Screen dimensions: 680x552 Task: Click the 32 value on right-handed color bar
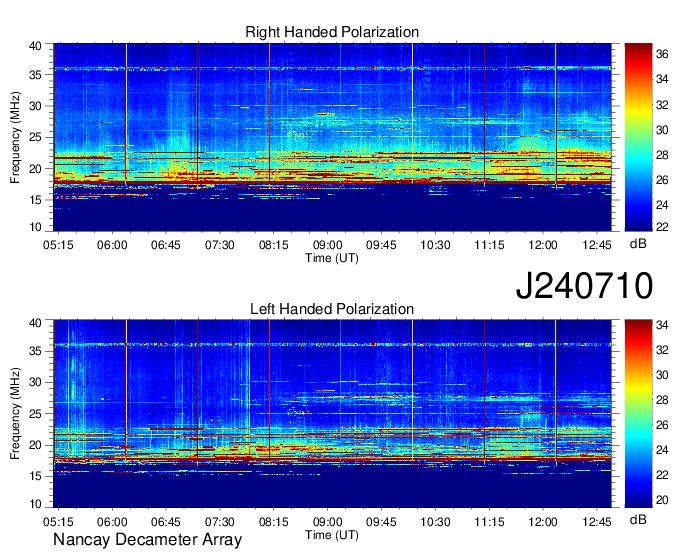pyautogui.click(x=662, y=105)
